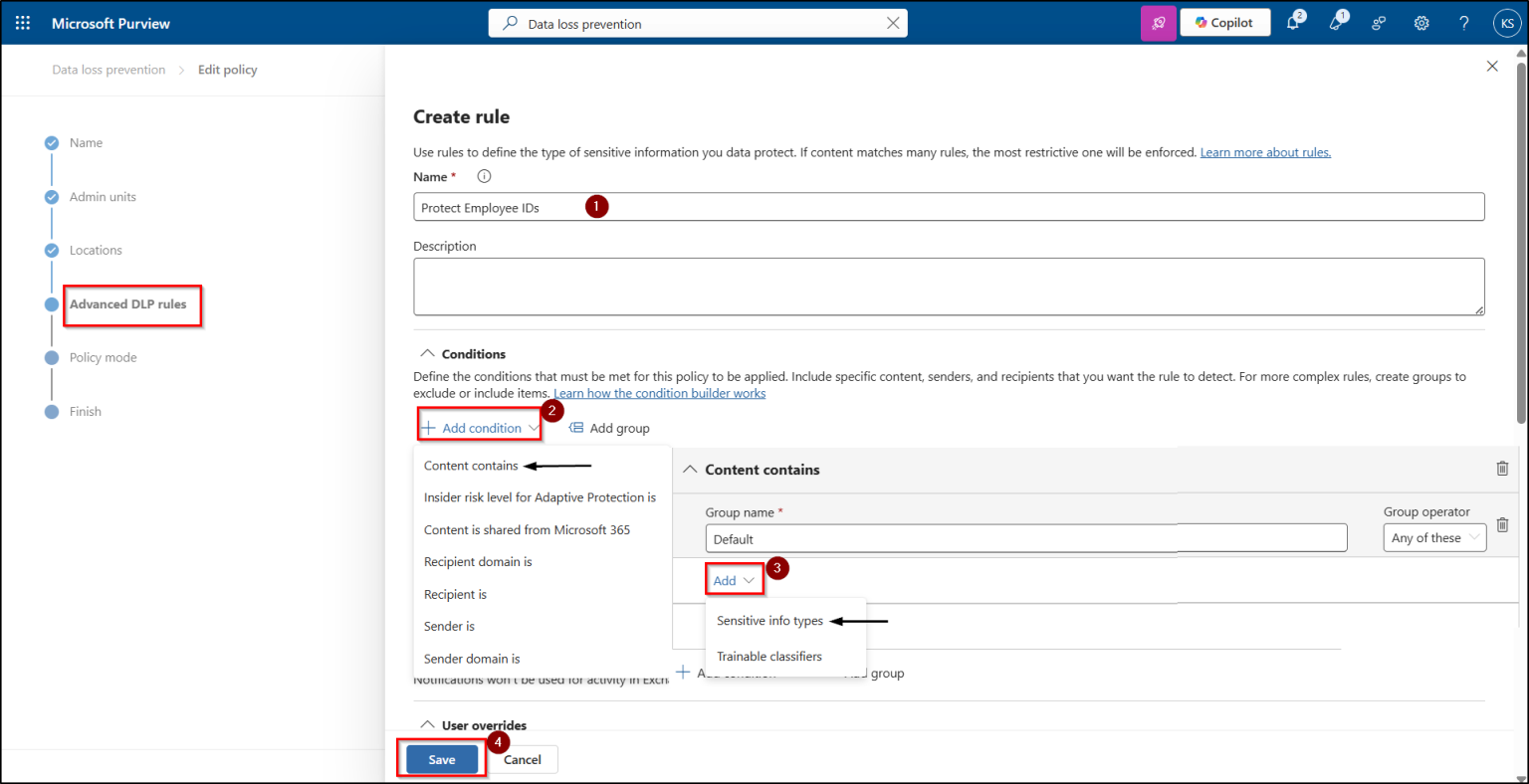Open help using the question mark icon
Screen dimensions: 1529x784
[x=1463, y=22]
